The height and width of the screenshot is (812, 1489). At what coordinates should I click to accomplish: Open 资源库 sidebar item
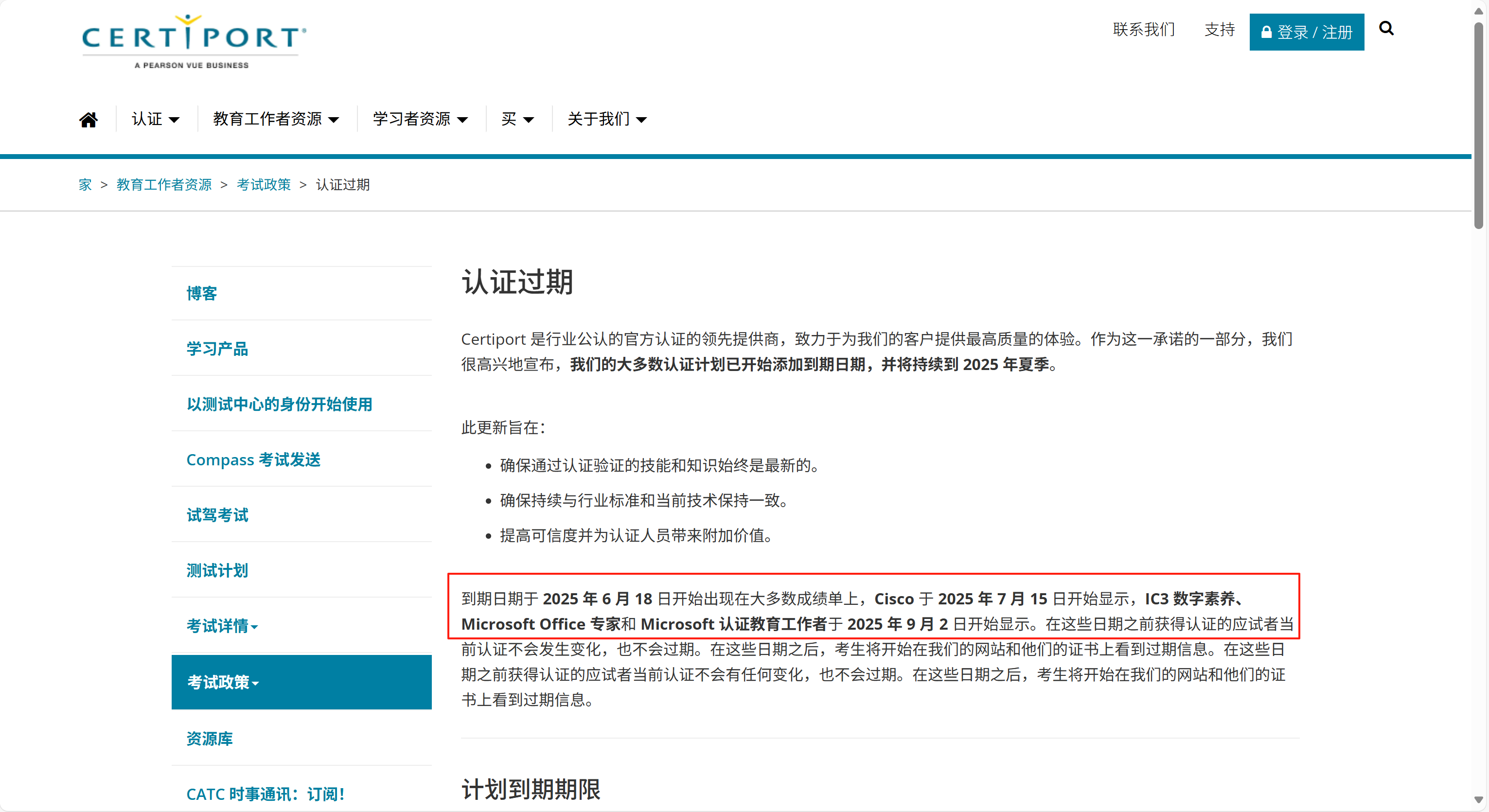209,739
